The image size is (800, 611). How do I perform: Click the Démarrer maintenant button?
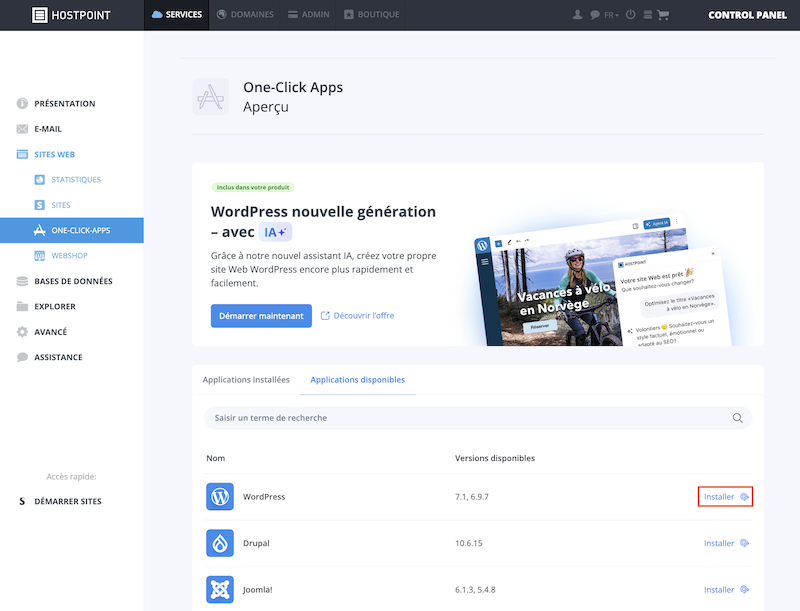pos(261,316)
